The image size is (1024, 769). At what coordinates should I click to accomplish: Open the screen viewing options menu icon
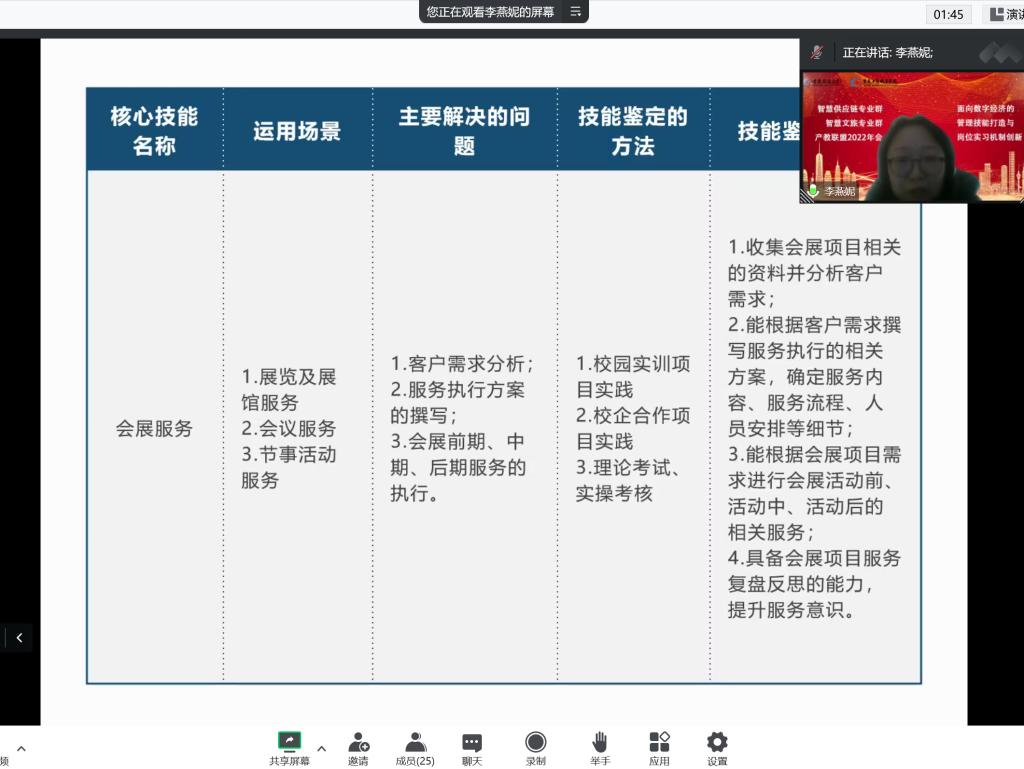click(x=575, y=12)
